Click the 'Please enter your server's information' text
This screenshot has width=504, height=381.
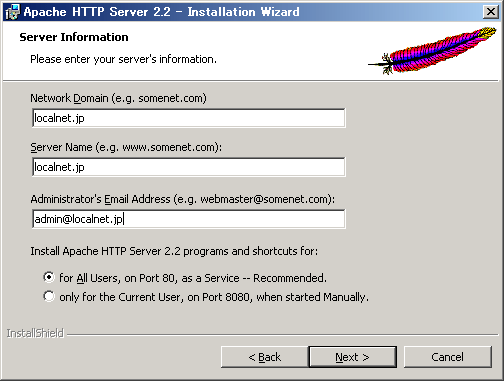click(123, 59)
